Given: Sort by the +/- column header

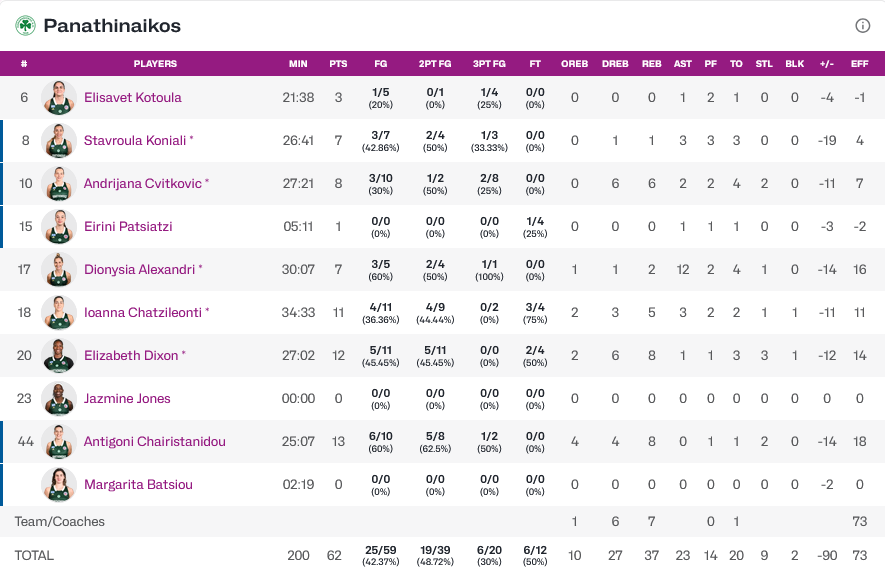Looking at the screenshot, I should point(827,64).
